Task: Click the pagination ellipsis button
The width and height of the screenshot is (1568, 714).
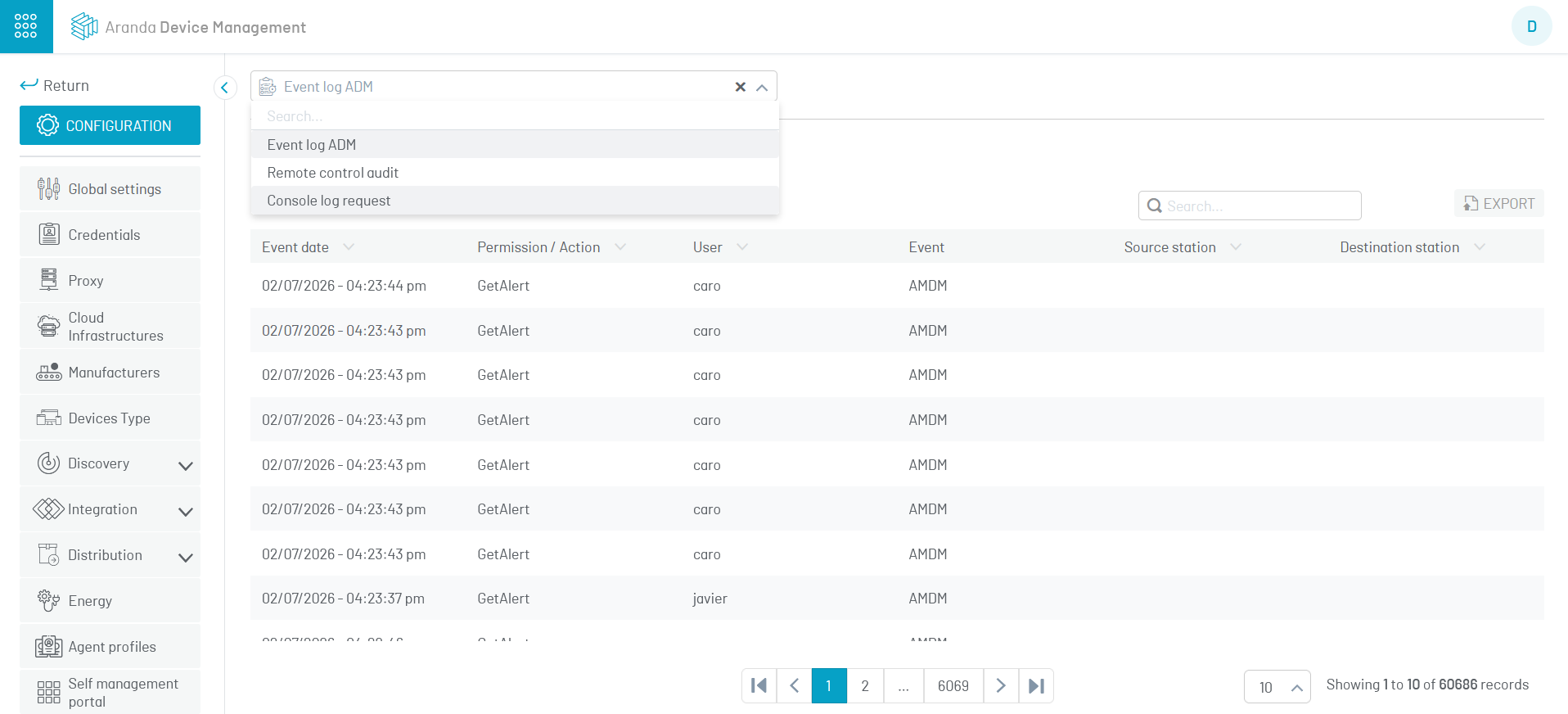Action: [x=903, y=686]
